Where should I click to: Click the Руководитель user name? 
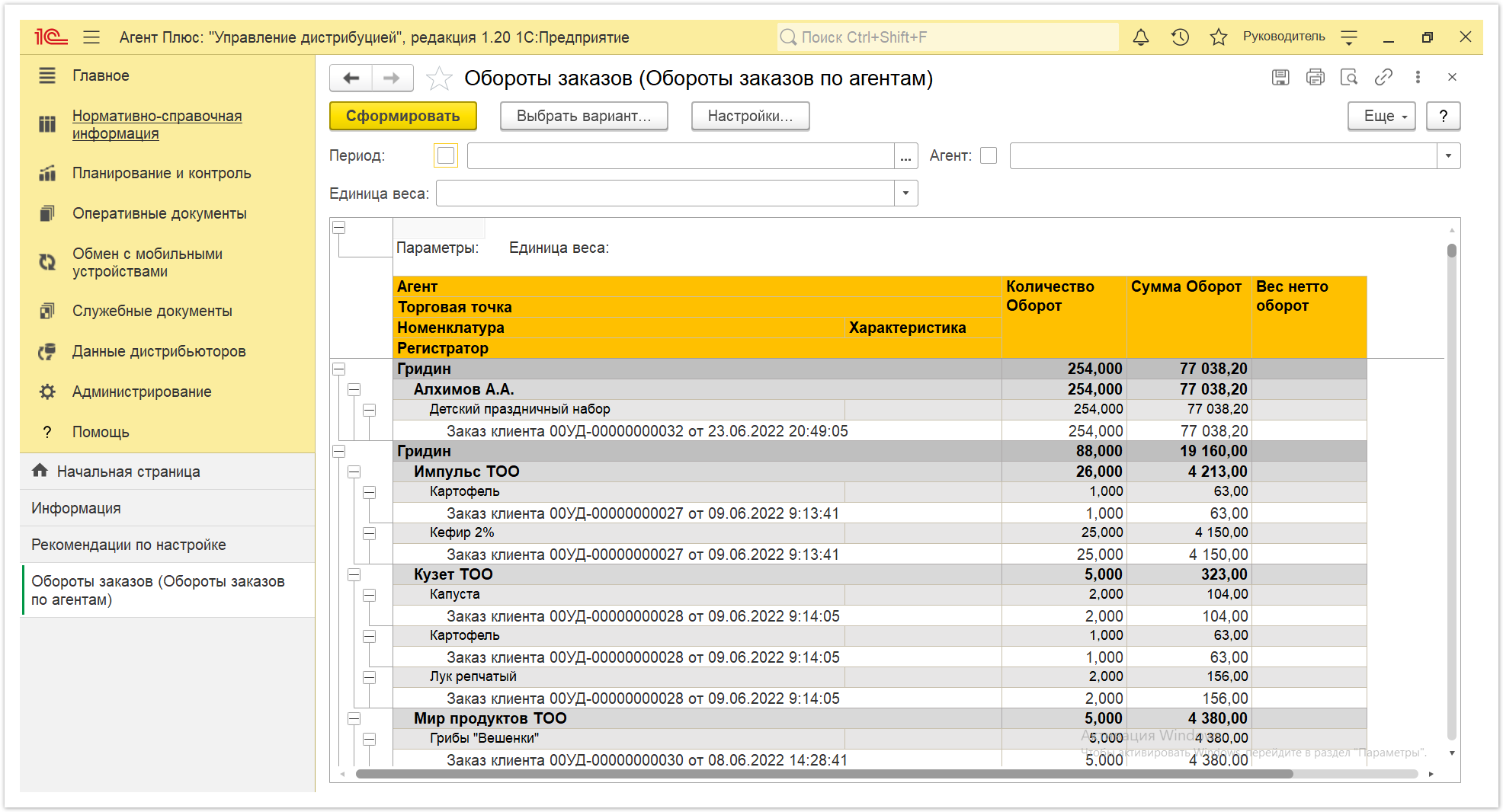click(x=1283, y=37)
